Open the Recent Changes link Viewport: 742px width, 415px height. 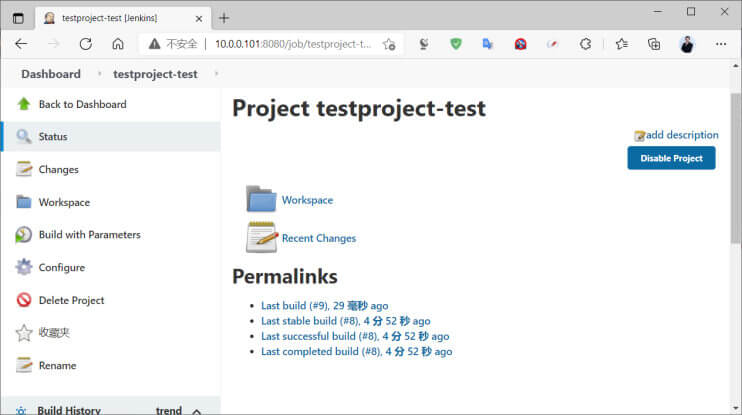click(318, 238)
